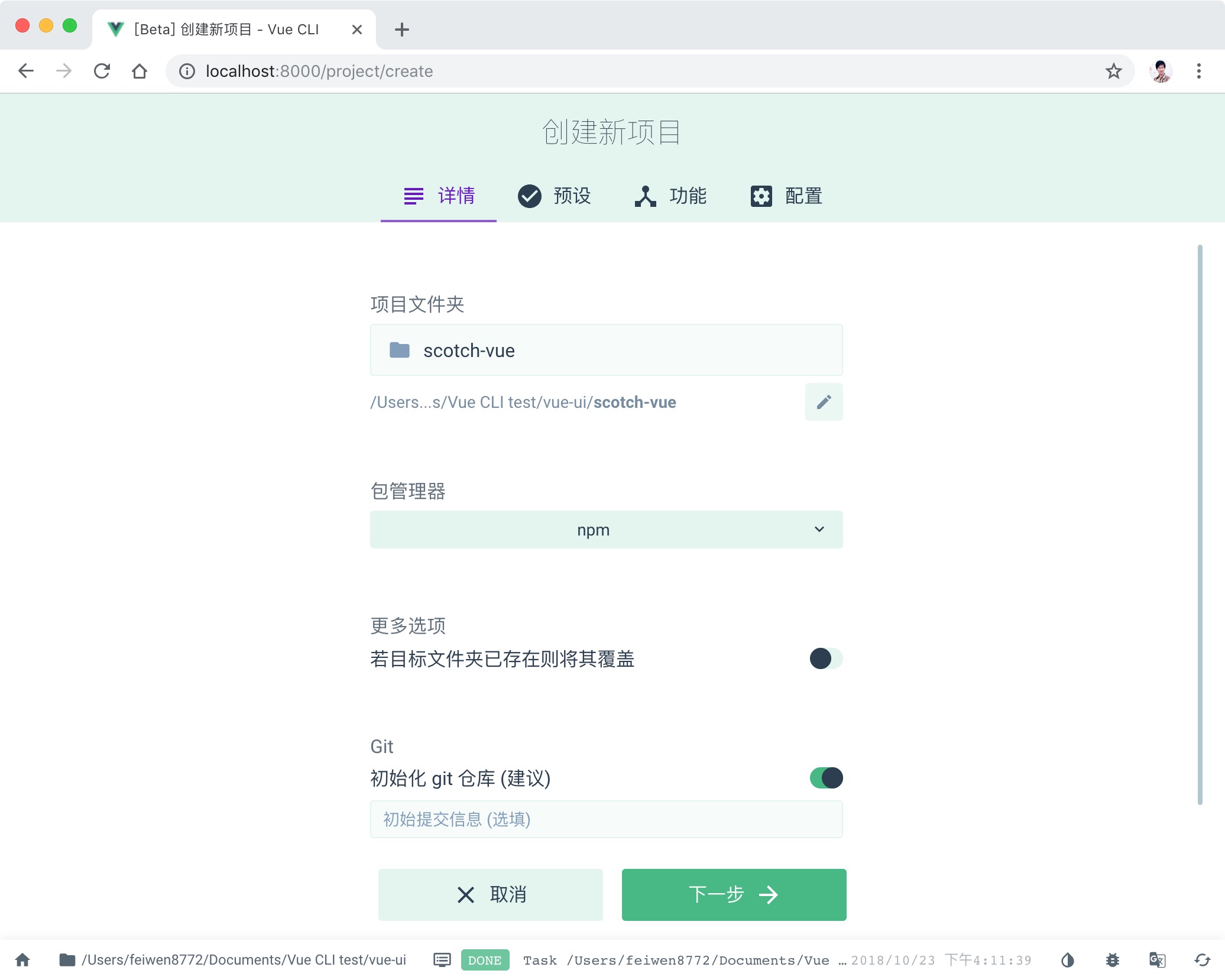Click the translate icon in the status bar
This screenshot has width=1225, height=980.
coord(1158,960)
